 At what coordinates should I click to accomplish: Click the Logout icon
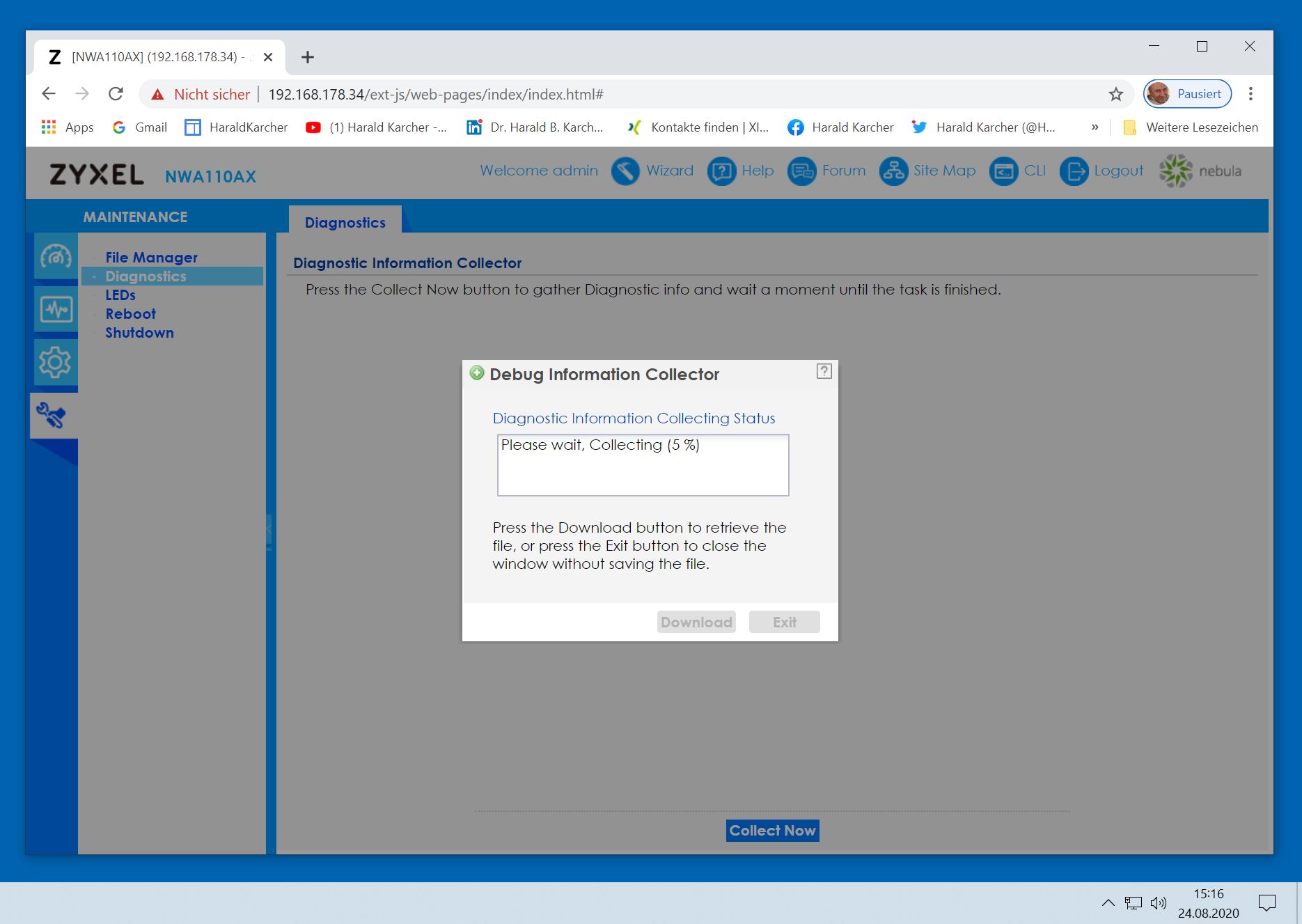tap(1074, 171)
